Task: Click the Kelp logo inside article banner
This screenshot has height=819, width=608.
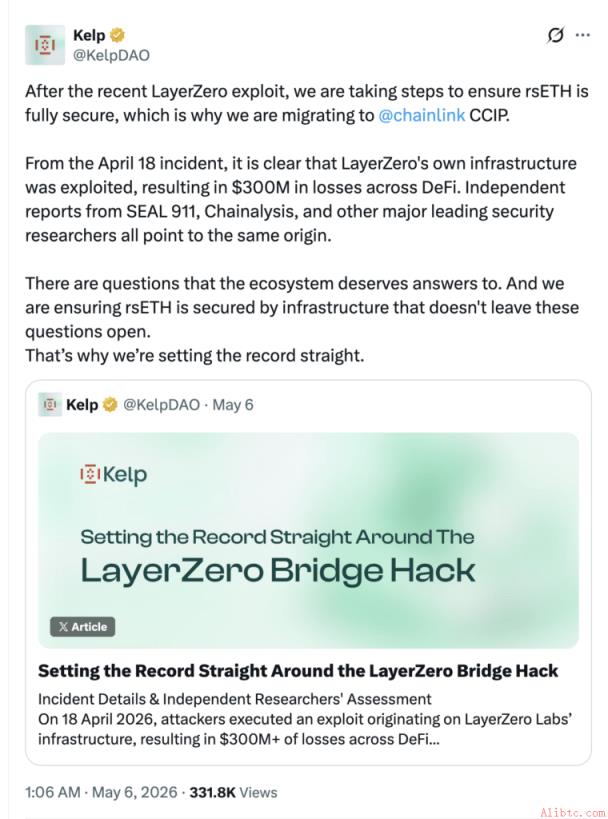Action: tap(113, 474)
